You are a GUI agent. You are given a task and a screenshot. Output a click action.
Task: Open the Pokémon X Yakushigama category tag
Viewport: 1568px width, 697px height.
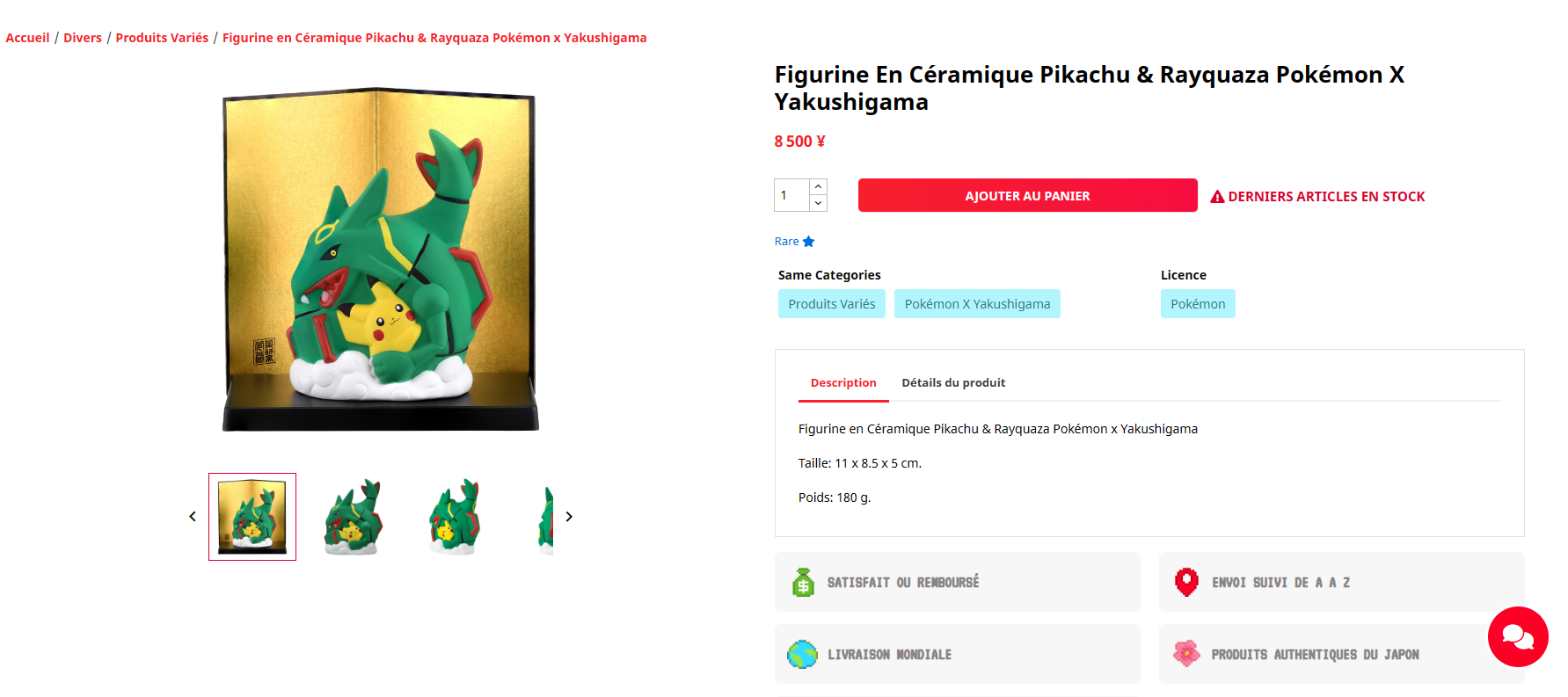(977, 304)
